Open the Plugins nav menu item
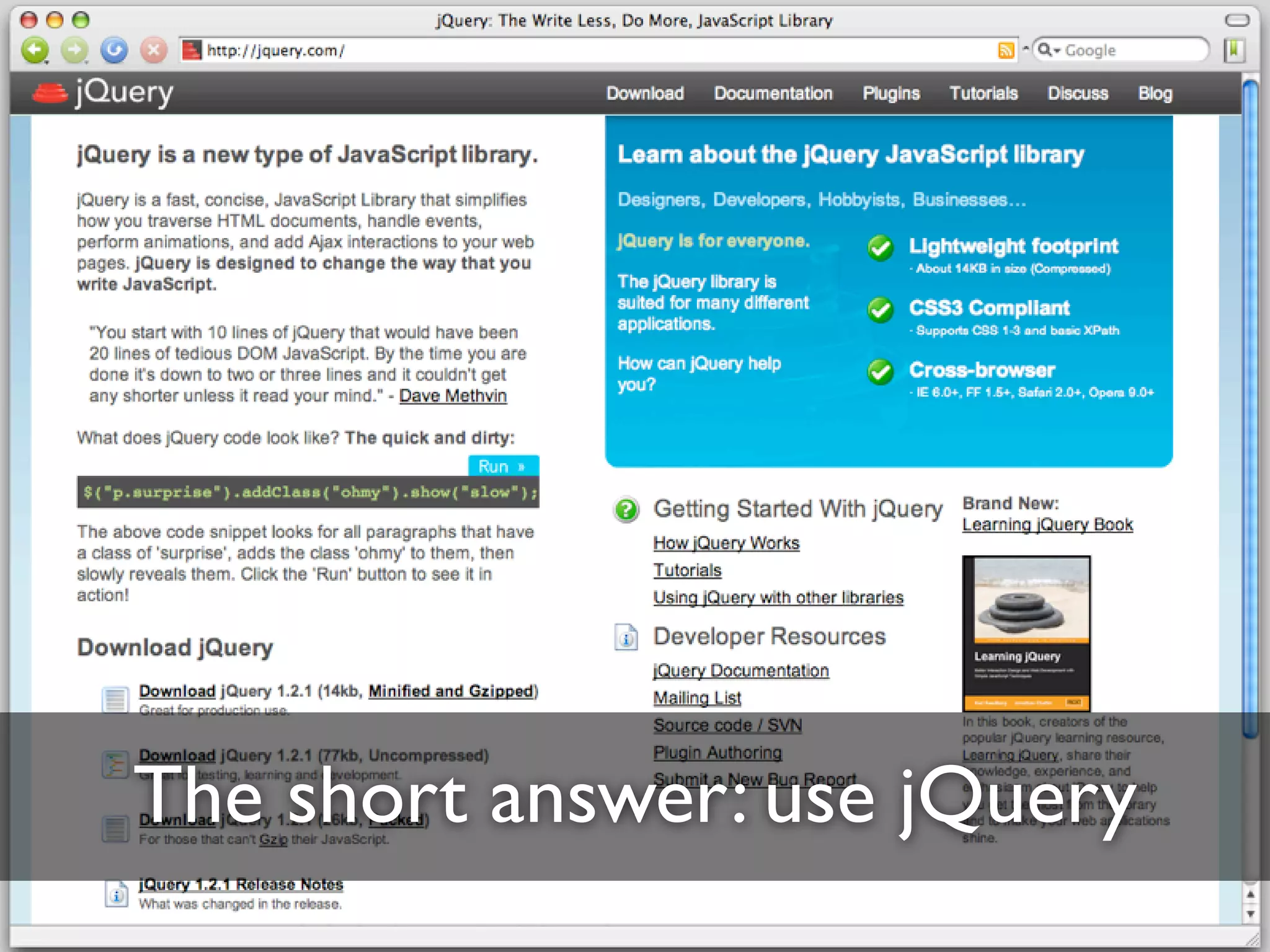1270x952 pixels. [x=890, y=94]
